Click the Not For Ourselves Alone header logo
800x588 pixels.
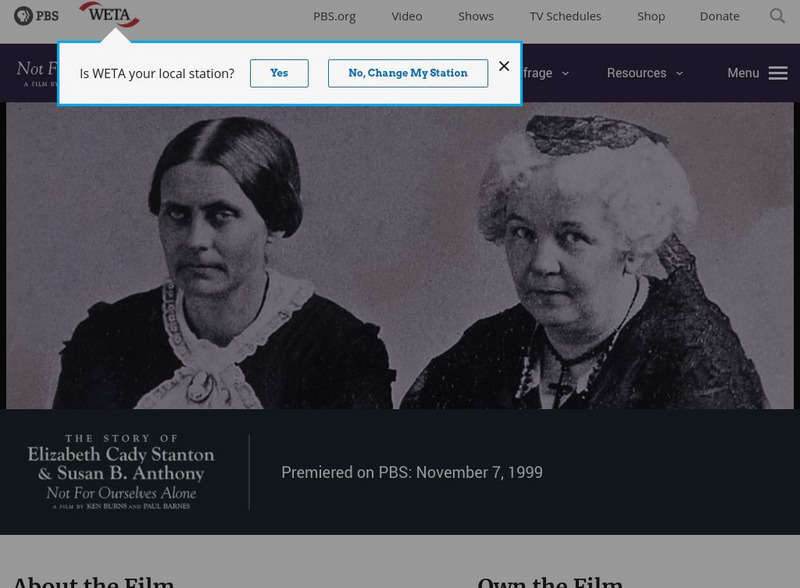[x=38, y=74]
